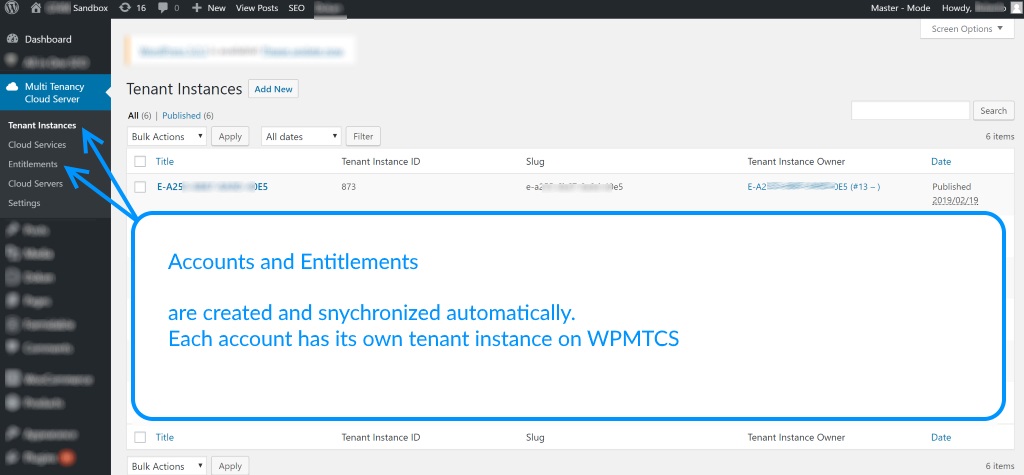
Task: Focus the tenant instances search field
Action: tap(910, 110)
